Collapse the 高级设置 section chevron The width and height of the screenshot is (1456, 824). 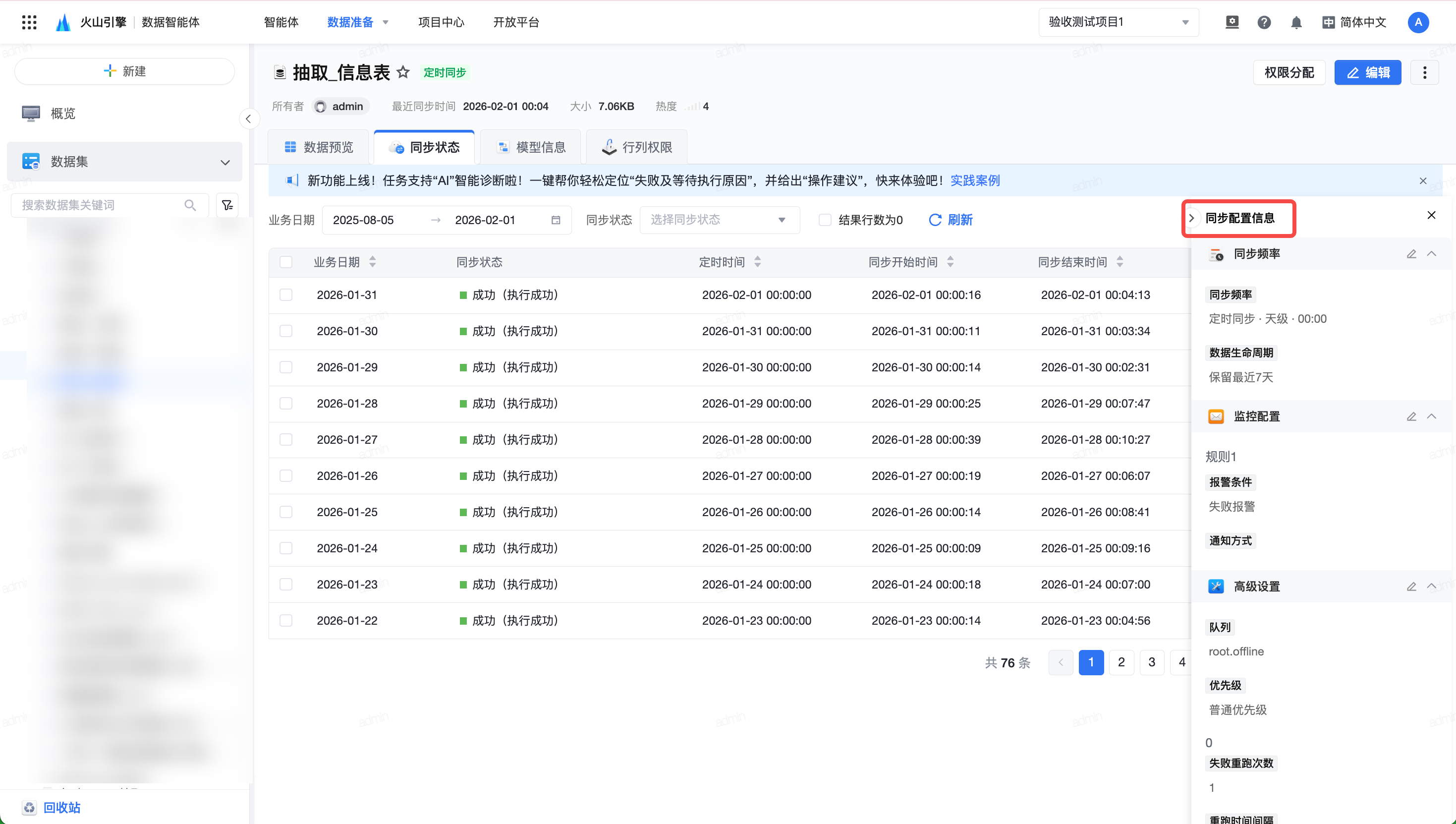(x=1431, y=587)
